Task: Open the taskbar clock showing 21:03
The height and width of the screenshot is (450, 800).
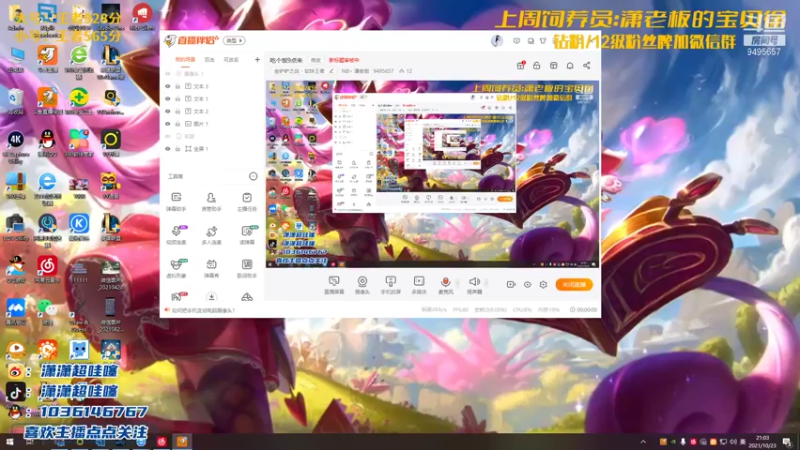Action: [x=762, y=442]
